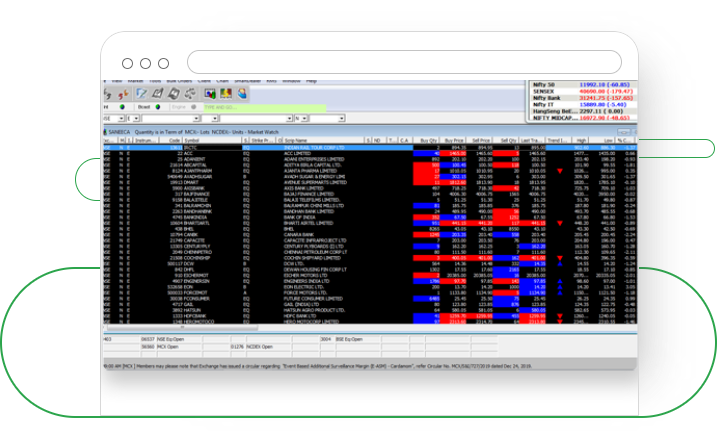The width and height of the screenshot is (717, 442).
Task: Sort by the Code column header
Action: pyautogui.click(x=171, y=140)
